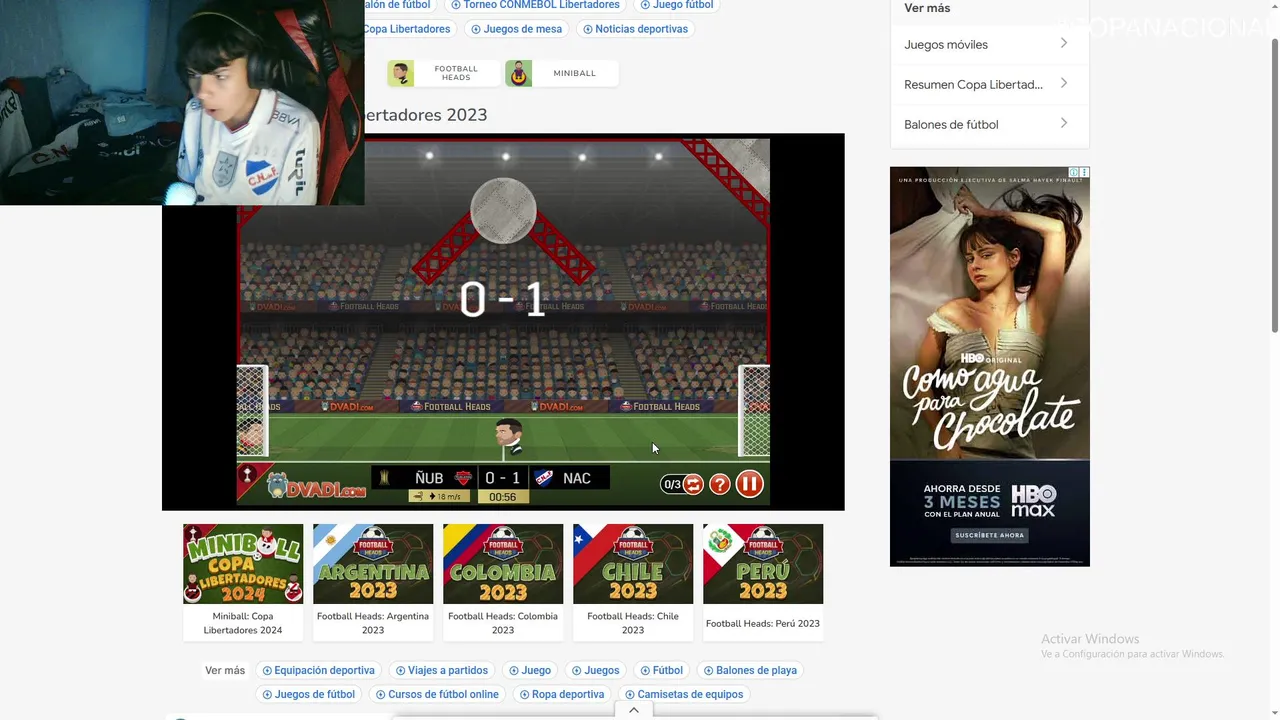Viewport: 1280px width, 720px height.
Task: Open the game help question mark
Action: coord(719,484)
